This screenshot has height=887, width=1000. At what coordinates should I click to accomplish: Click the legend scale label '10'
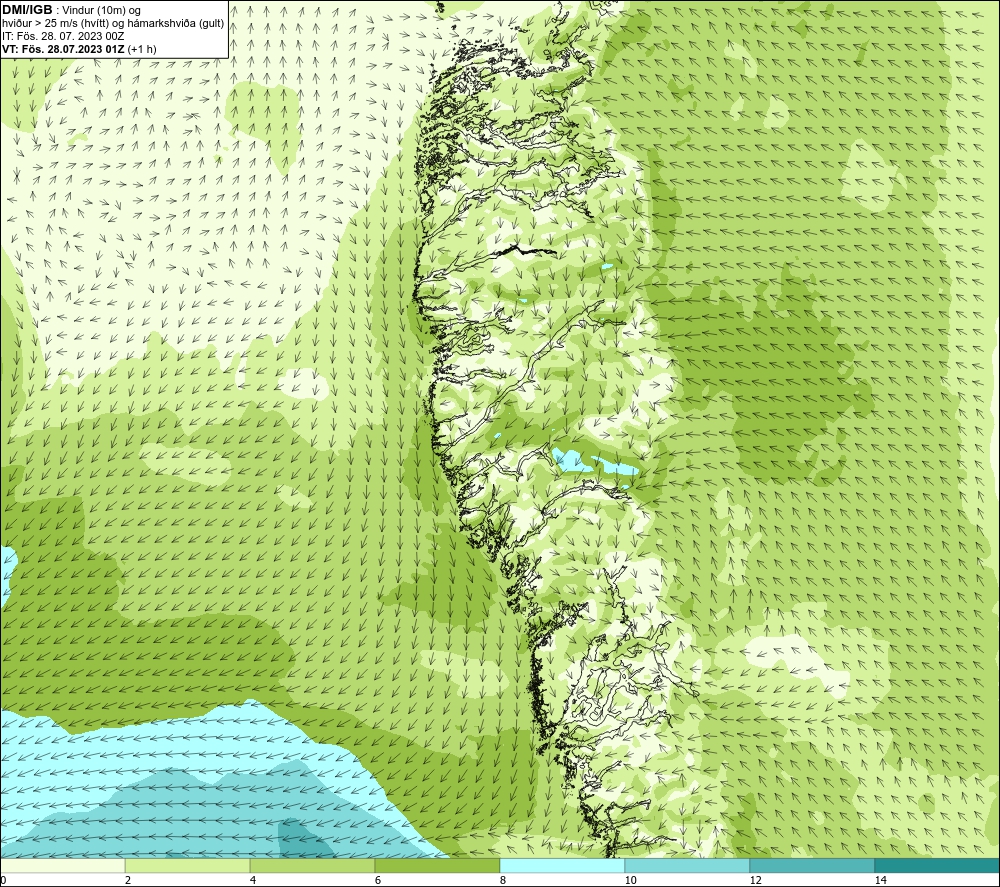(630, 880)
